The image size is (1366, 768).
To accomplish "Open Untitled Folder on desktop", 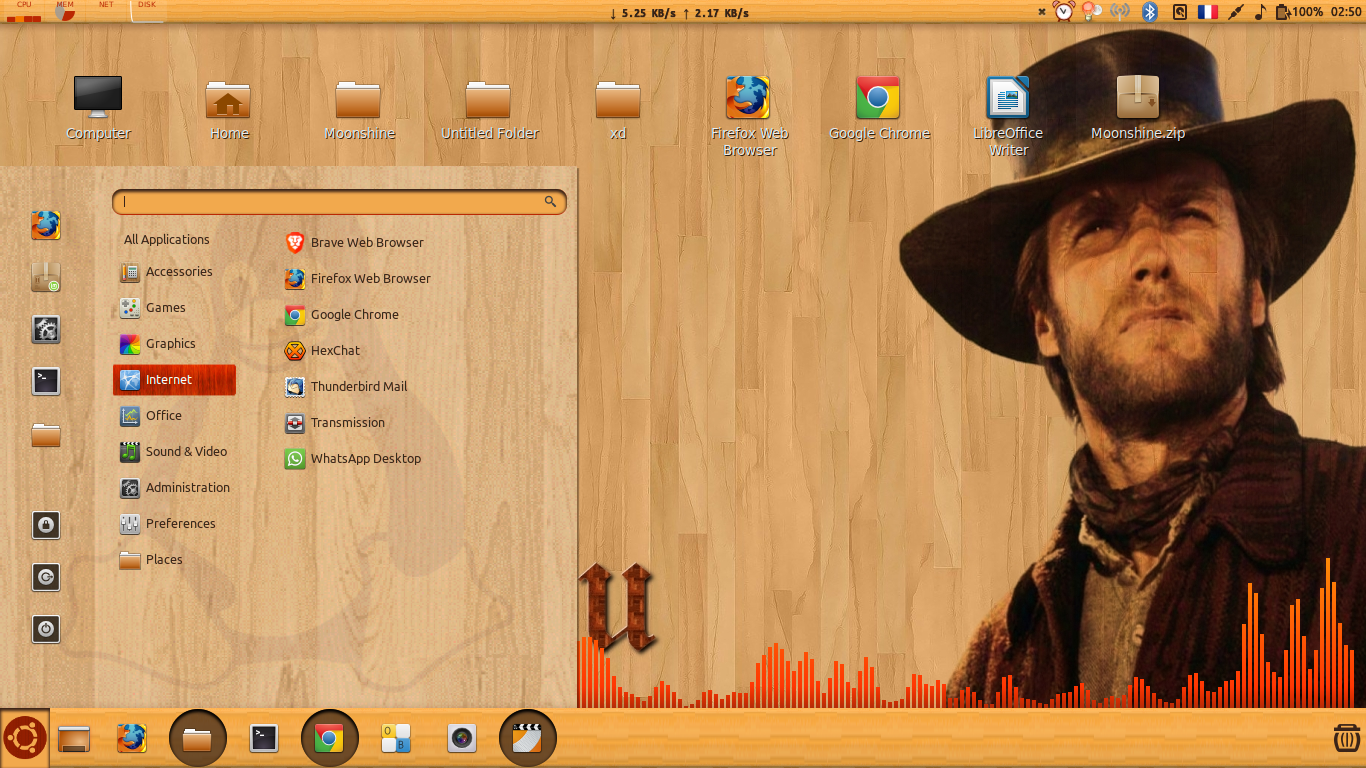I will coord(489,107).
